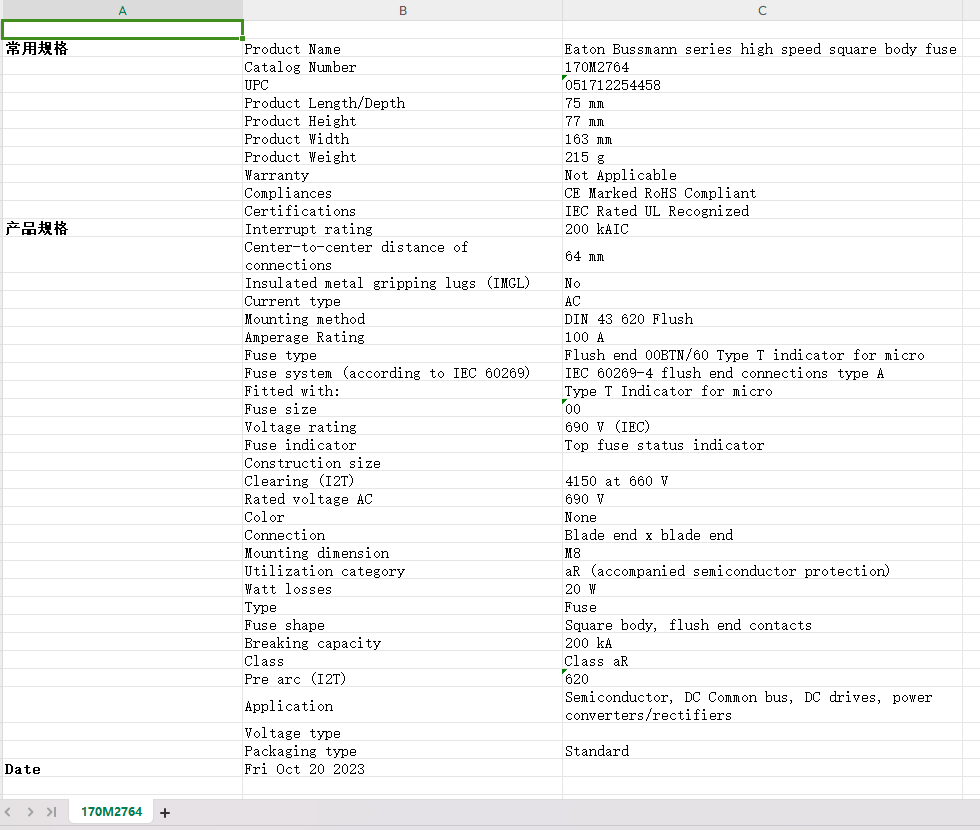The height and width of the screenshot is (830, 980).
Task: Click aR (accompanied semiconductor protection) cell
Action: coord(762,571)
